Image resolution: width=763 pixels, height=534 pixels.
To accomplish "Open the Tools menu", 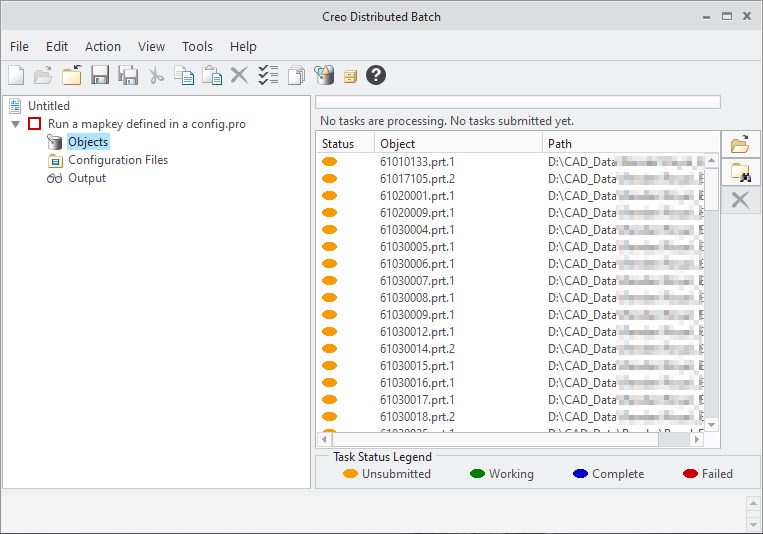I will coord(197,47).
